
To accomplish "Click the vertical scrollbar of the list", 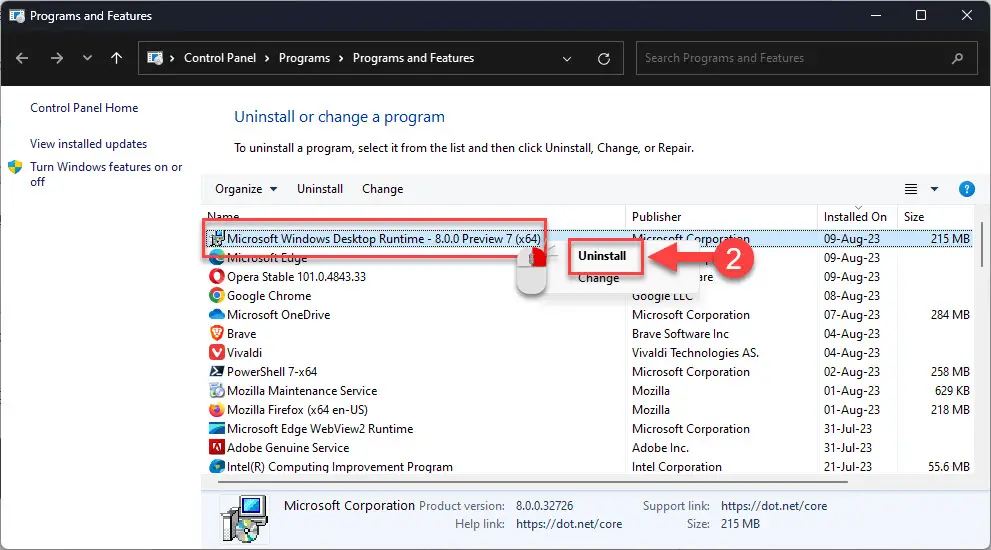I will [982, 244].
